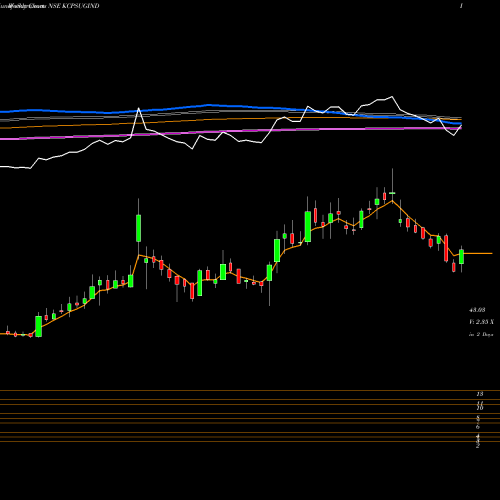The height and width of the screenshot is (500, 500).
Task: Click the axis label 13
Action: tap(480, 394)
